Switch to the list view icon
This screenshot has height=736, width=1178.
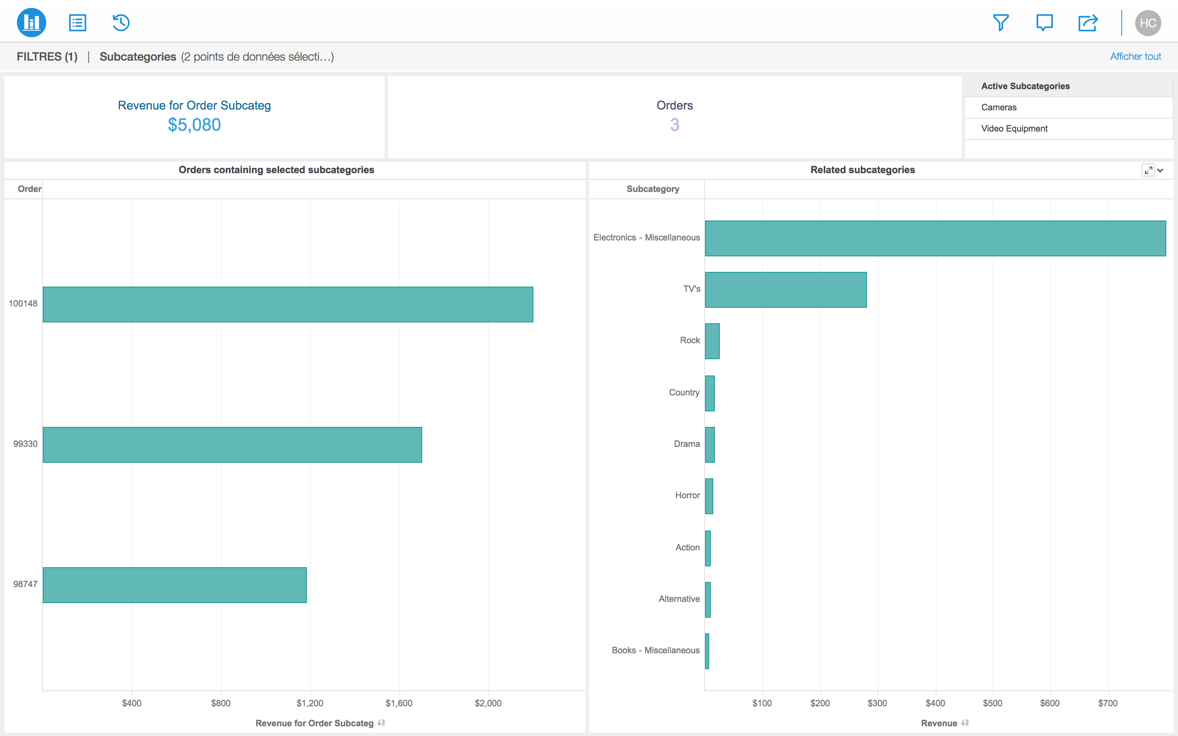77,23
